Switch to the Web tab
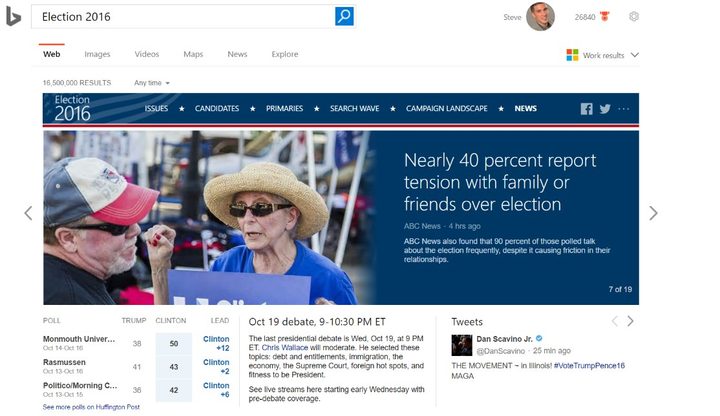The image size is (720, 416). click(x=51, y=54)
